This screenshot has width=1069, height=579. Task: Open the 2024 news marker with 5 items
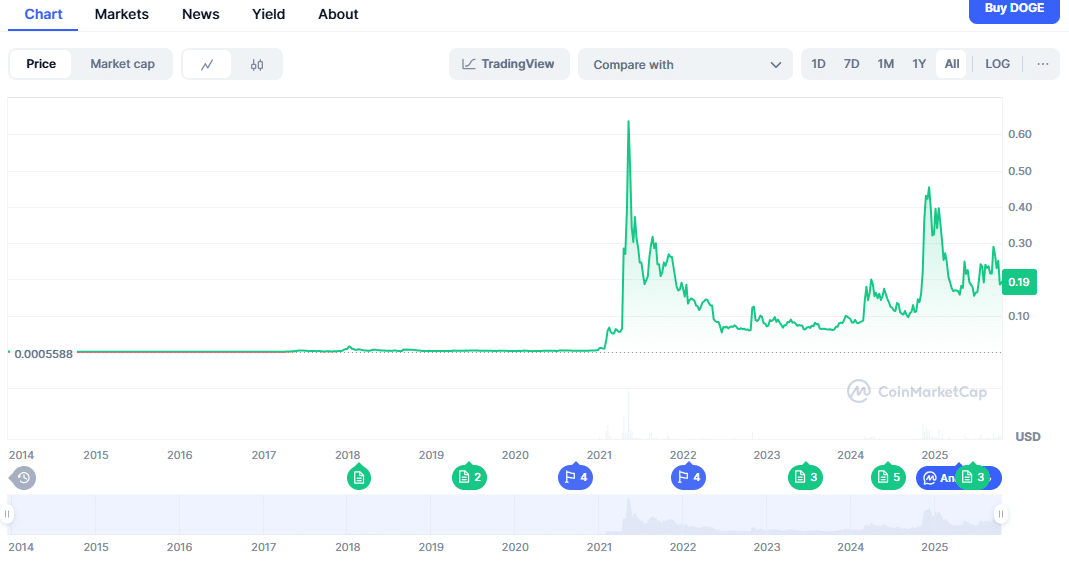click(888, 478)
